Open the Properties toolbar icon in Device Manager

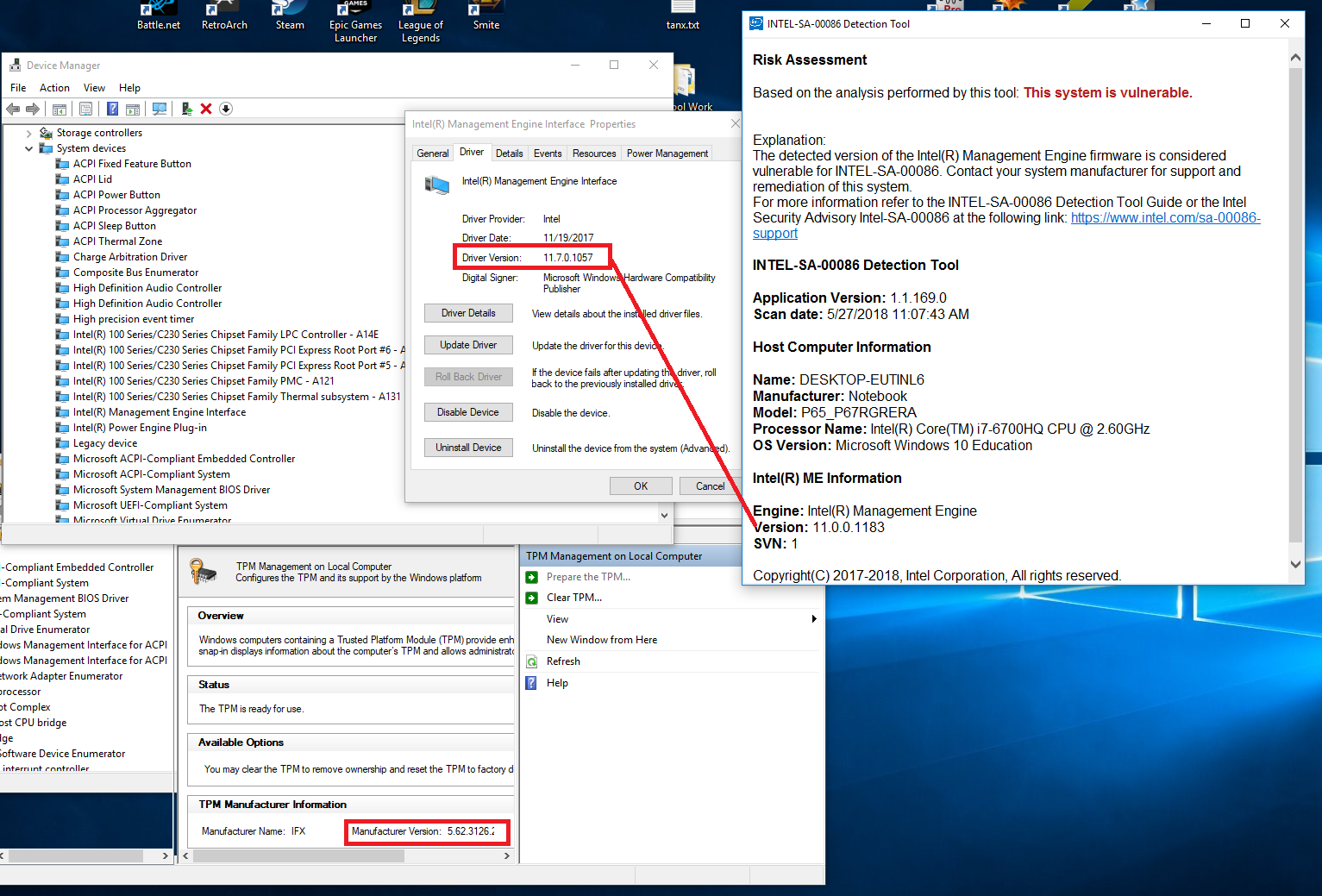coord(85,109)
